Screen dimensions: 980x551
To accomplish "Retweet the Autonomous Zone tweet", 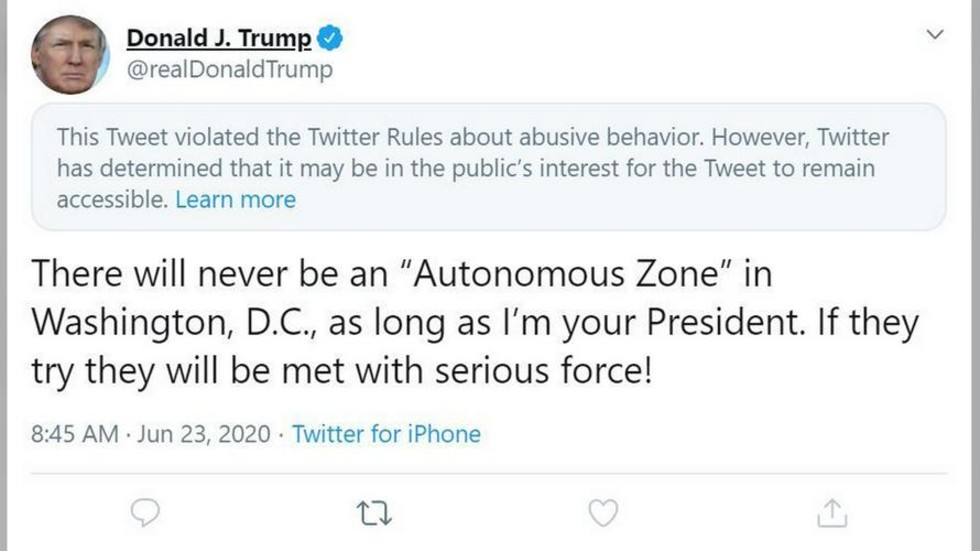I will click(373, 513).
